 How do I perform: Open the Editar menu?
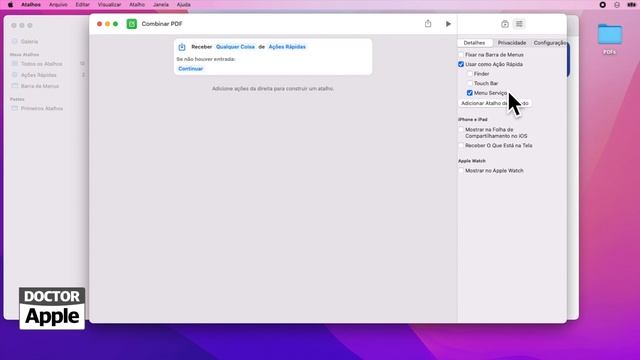click(x=82, y=5)
